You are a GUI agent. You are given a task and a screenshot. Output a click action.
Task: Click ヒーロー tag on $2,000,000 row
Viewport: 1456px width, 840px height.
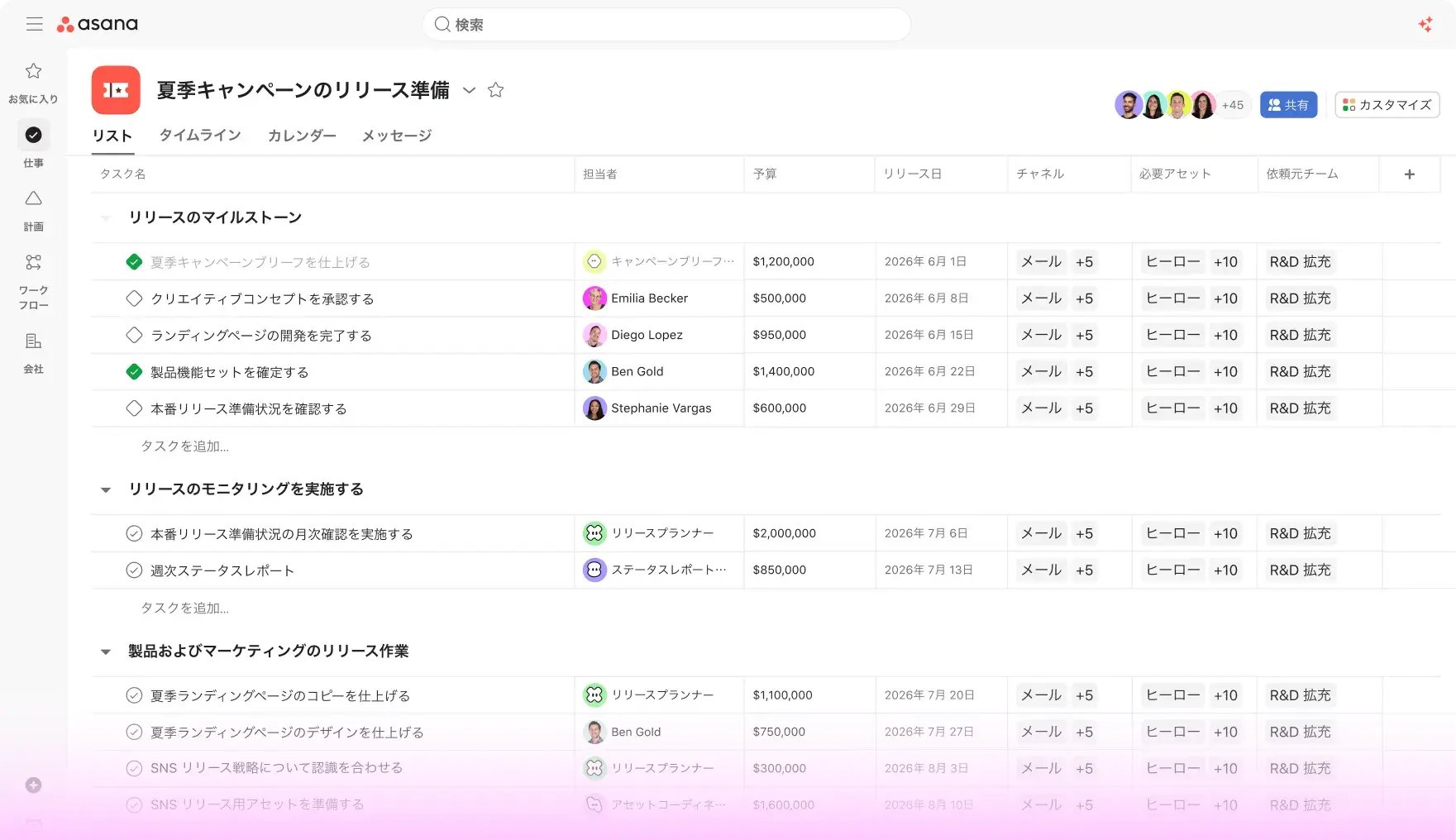coord(1172,533)
